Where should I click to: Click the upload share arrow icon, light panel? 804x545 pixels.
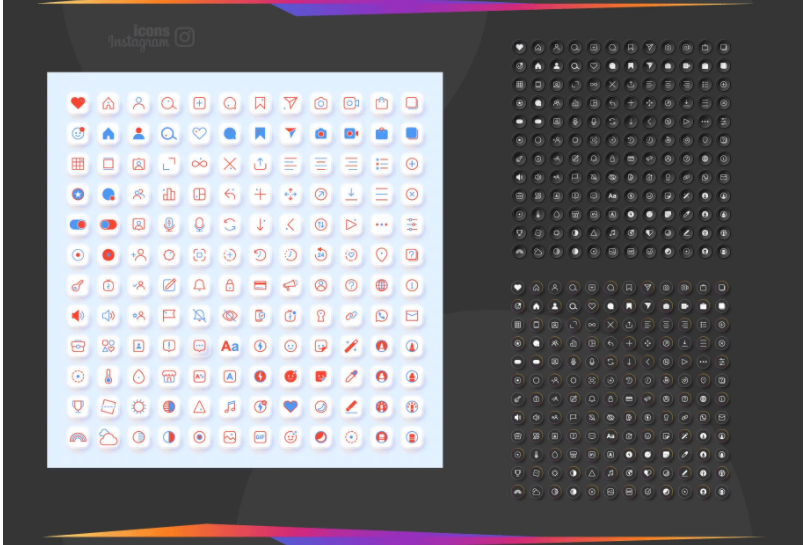(x=260, y=164)
